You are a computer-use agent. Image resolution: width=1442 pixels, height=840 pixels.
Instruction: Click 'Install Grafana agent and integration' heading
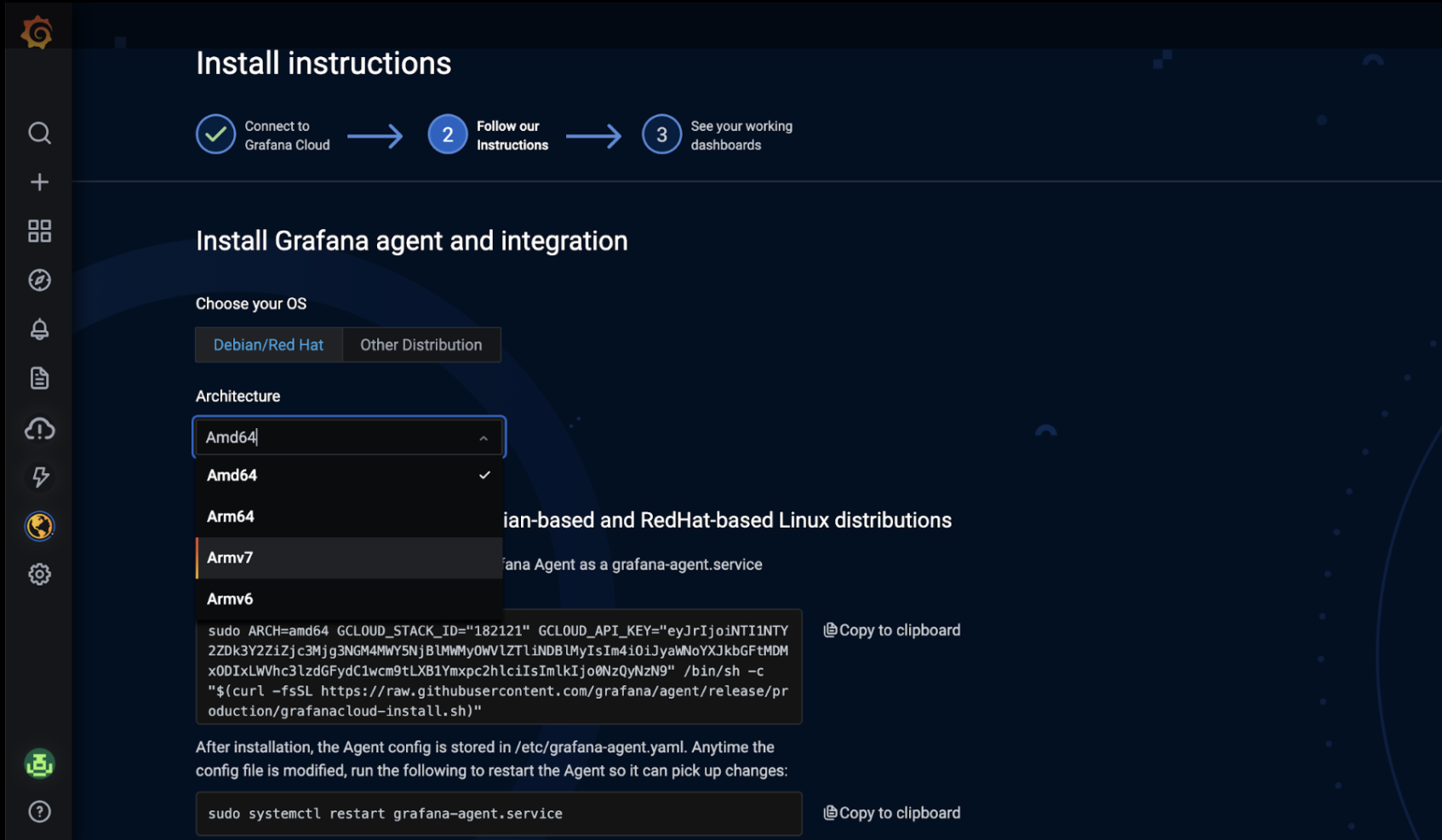[412, 241]
